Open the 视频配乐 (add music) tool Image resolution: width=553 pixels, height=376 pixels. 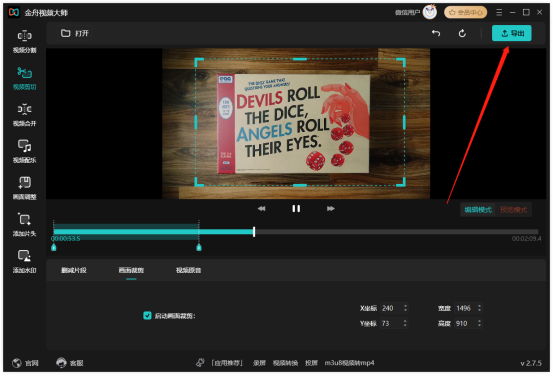click(x=24, y=151)
